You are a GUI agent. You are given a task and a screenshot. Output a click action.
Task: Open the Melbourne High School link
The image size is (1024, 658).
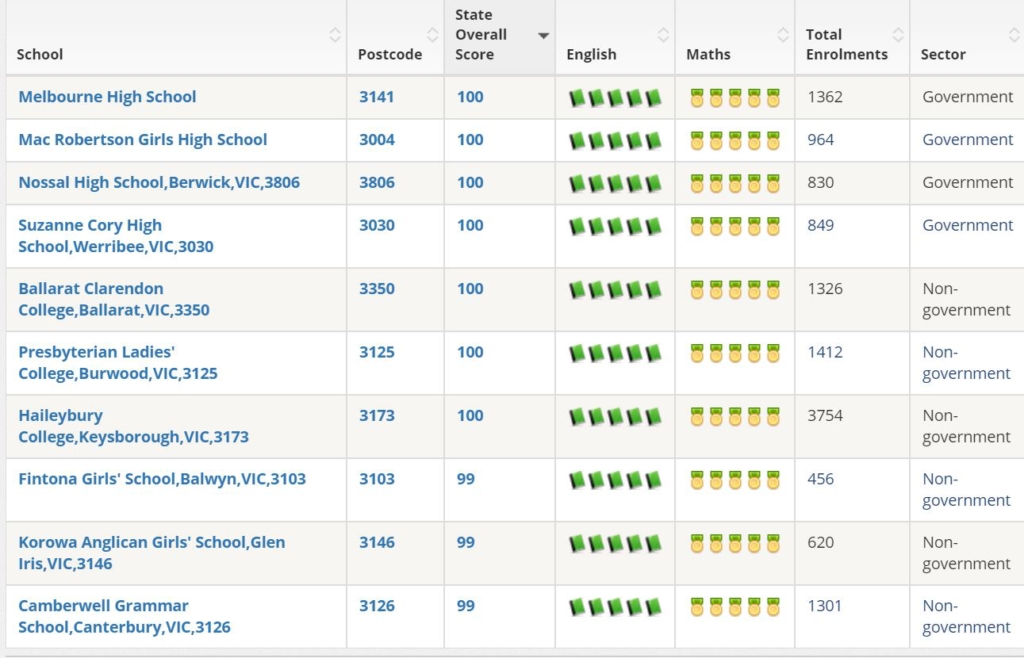[107, 97]
